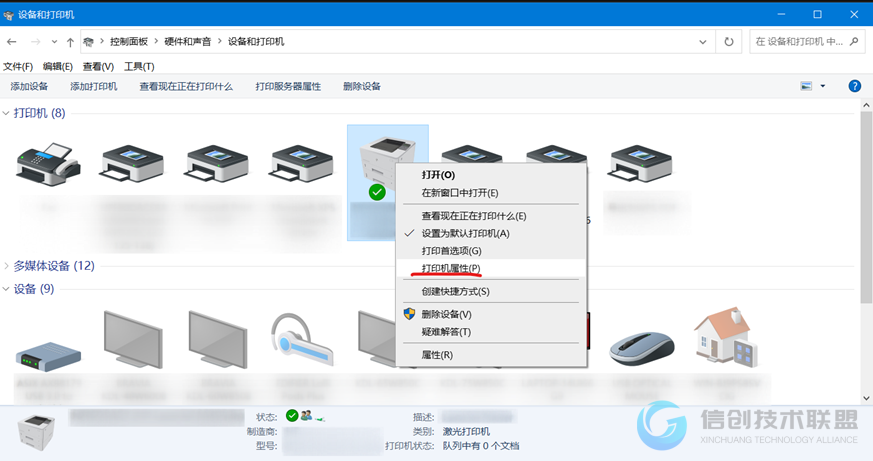
Task: Open the 工具(T) menu
Action: pyautogui.click(x=139, y=67)
